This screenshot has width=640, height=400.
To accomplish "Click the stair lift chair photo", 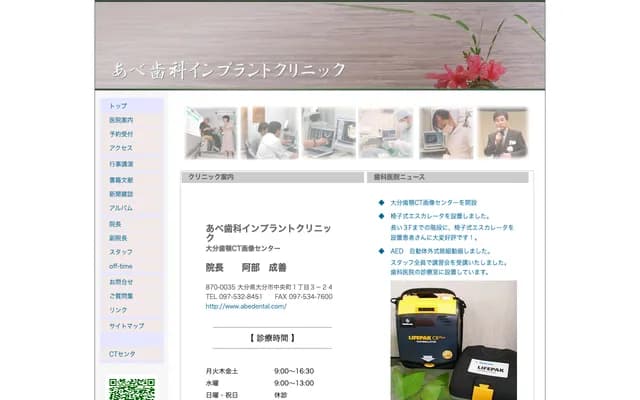I will [x=211, y=133].
